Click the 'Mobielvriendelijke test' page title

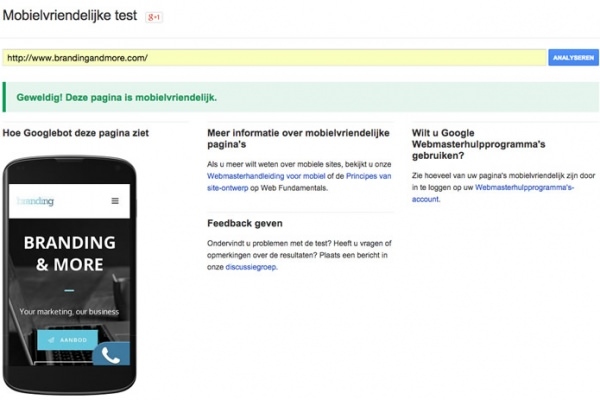click(x=70, y=16)
